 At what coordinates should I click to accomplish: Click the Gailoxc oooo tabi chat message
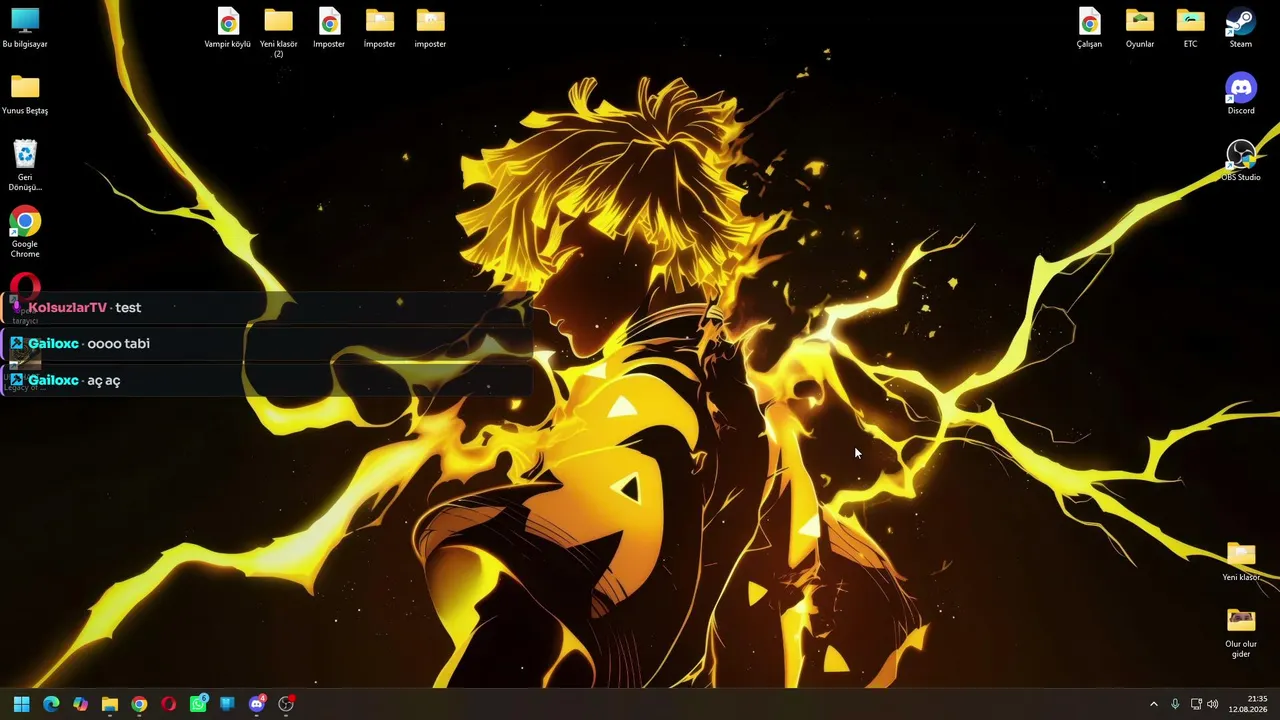268,344
